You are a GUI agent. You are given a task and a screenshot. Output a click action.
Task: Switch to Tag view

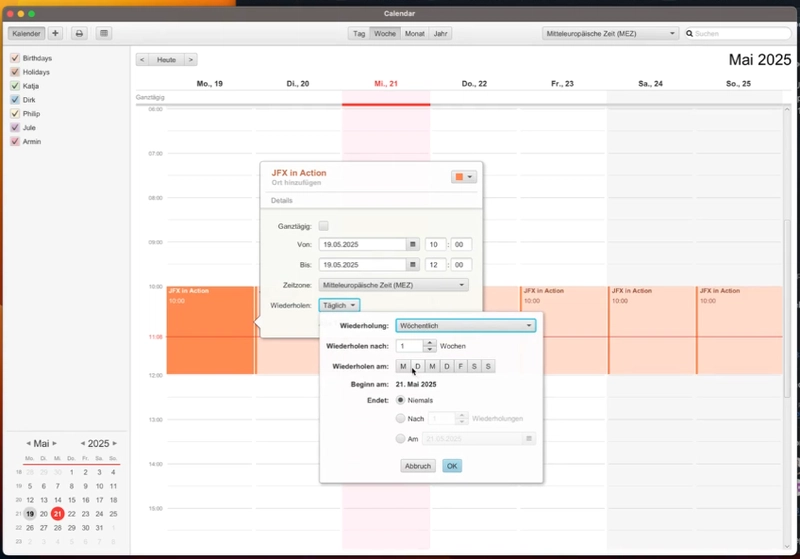(x=359, y=34)
